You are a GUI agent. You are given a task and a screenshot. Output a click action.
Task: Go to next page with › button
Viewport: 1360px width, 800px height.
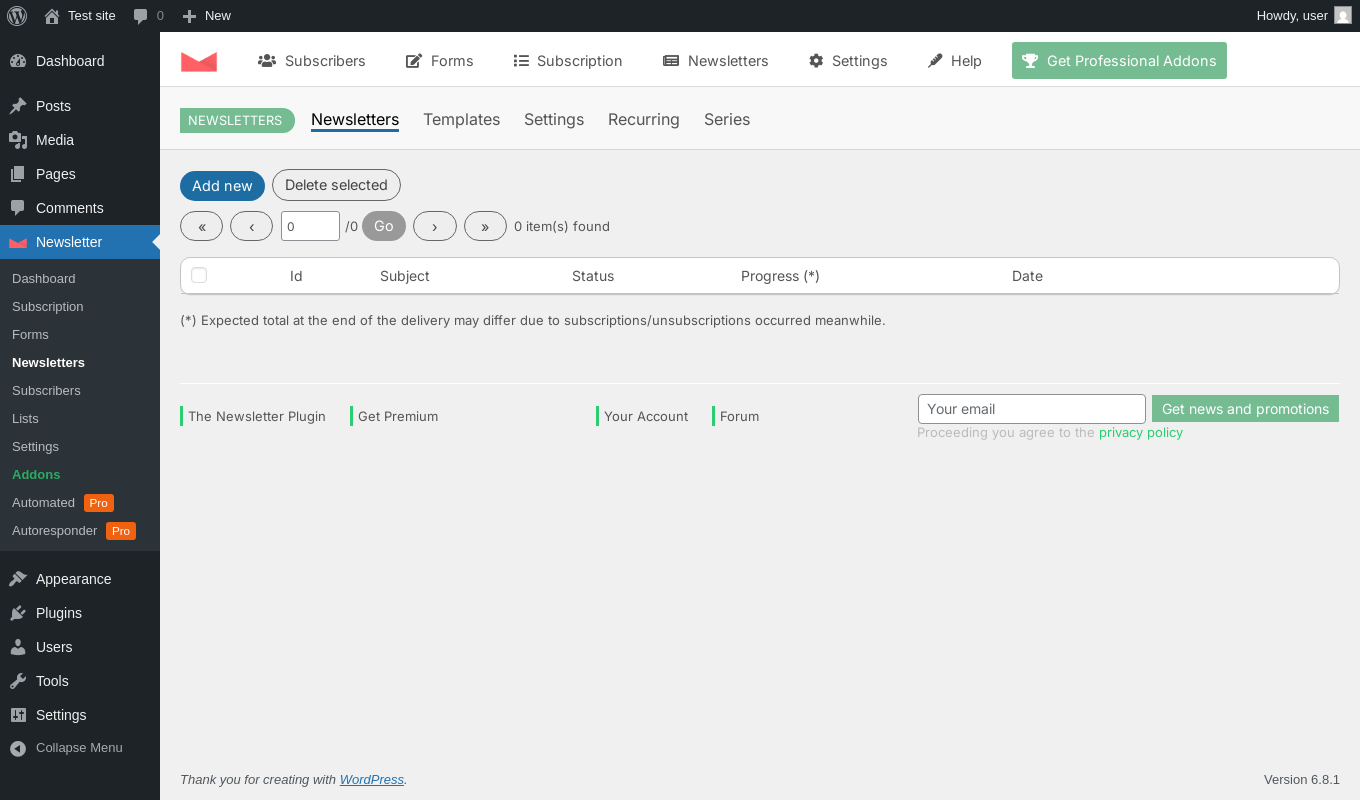[435, 226]
